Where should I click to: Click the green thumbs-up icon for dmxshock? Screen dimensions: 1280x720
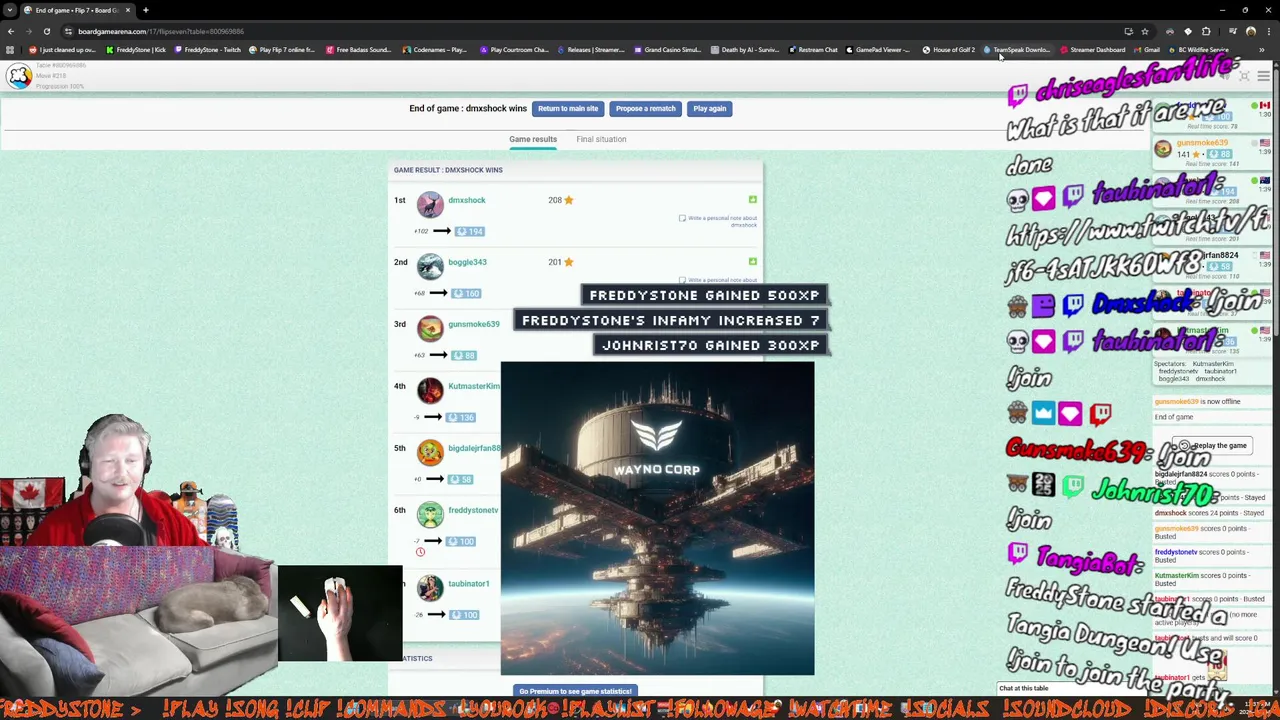pyautogui.click(x=753, y=200)
